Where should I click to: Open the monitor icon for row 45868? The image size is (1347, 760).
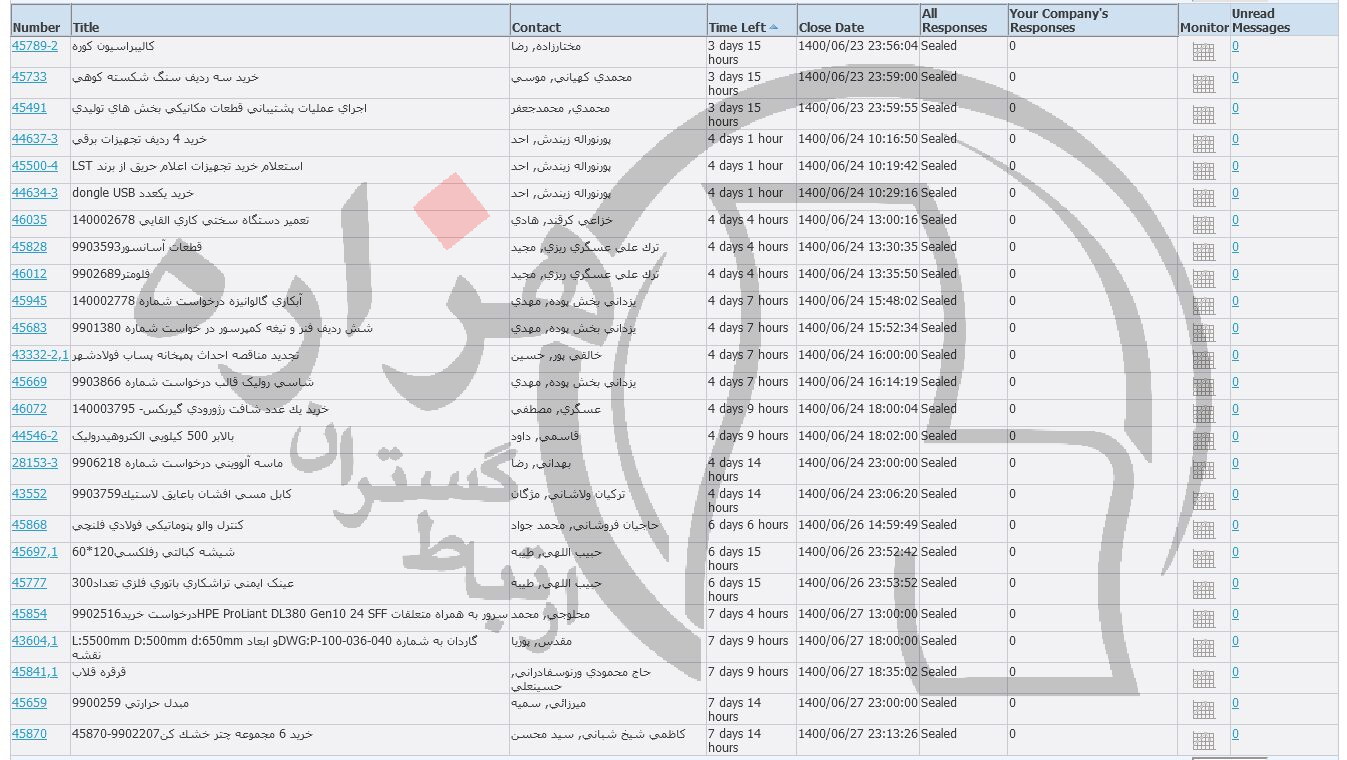[x=1203, y=530]
